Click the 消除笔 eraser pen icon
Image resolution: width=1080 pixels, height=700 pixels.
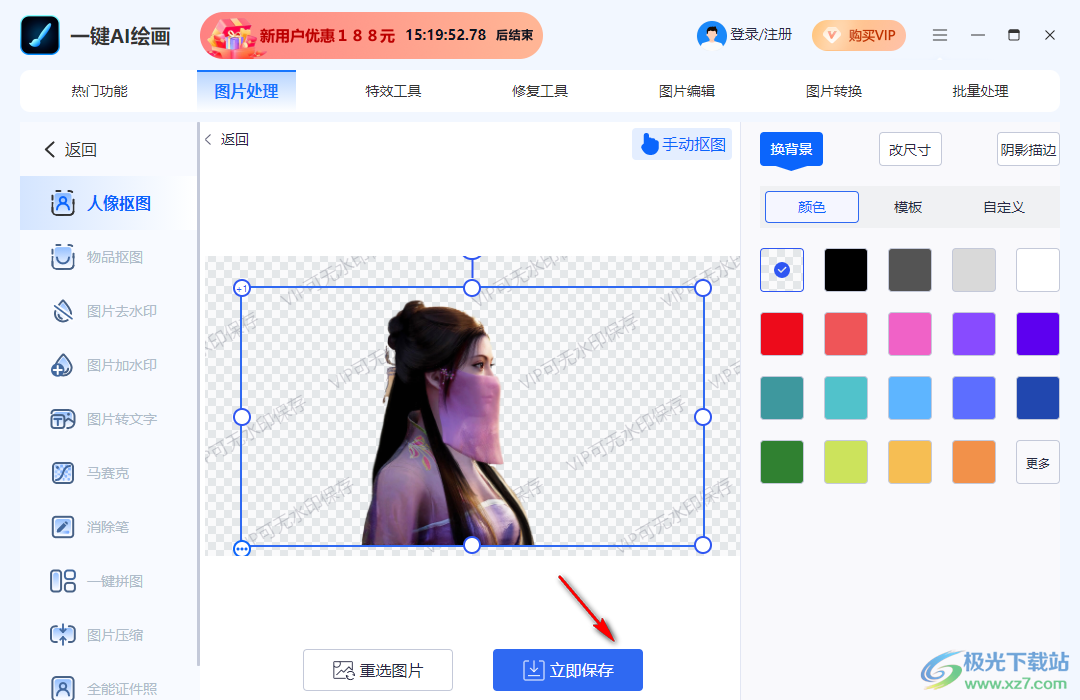(x=63, y=527)
